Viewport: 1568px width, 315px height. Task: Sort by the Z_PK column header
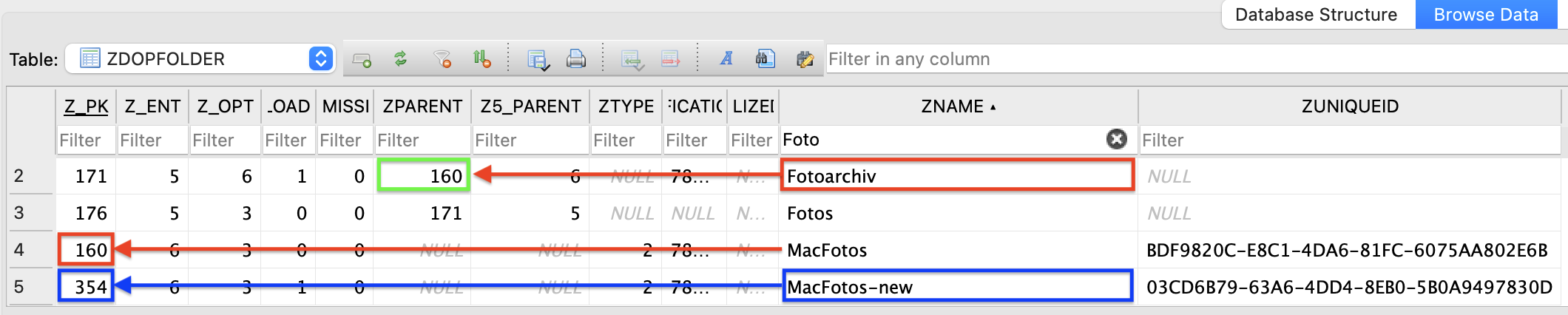(86, 106)
